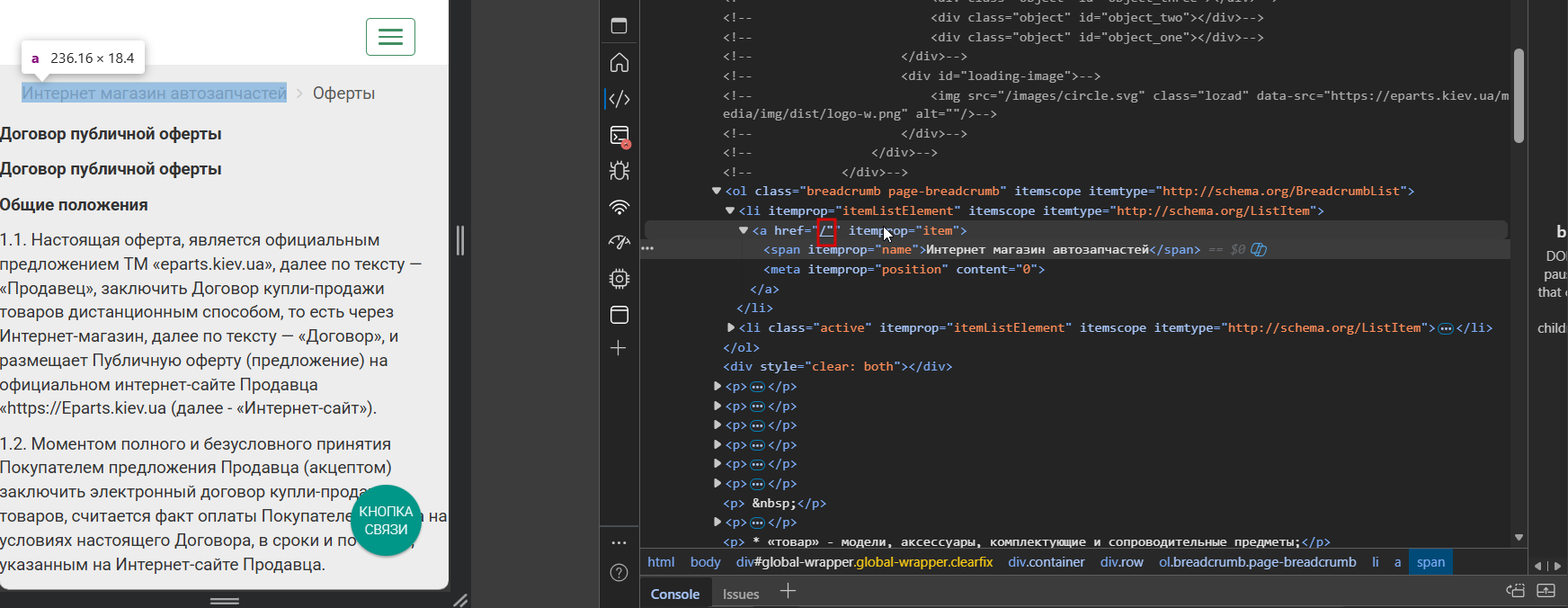
Task: Open the Console tool from the activity bar
Action: [x=619, y=136]
